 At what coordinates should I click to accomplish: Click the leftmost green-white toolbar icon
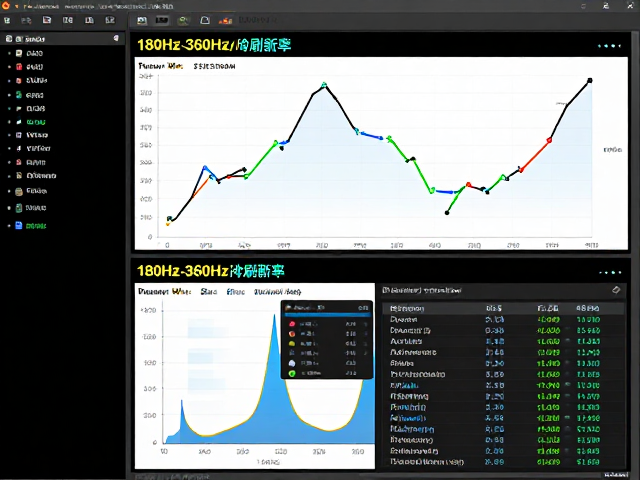pyautogui.click(x=7, y=20)
